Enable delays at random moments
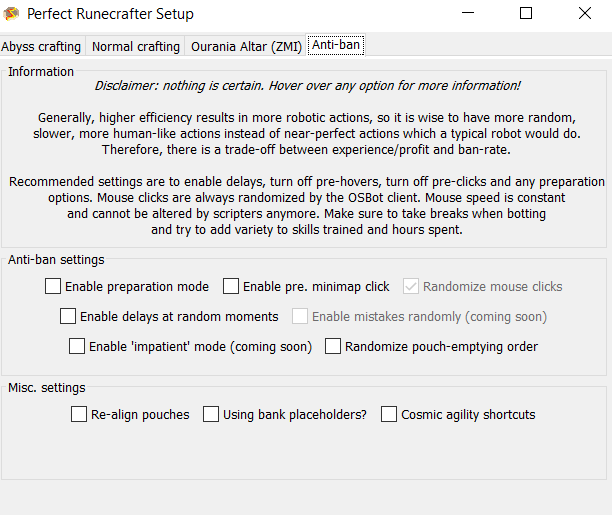 pos(68,316)
